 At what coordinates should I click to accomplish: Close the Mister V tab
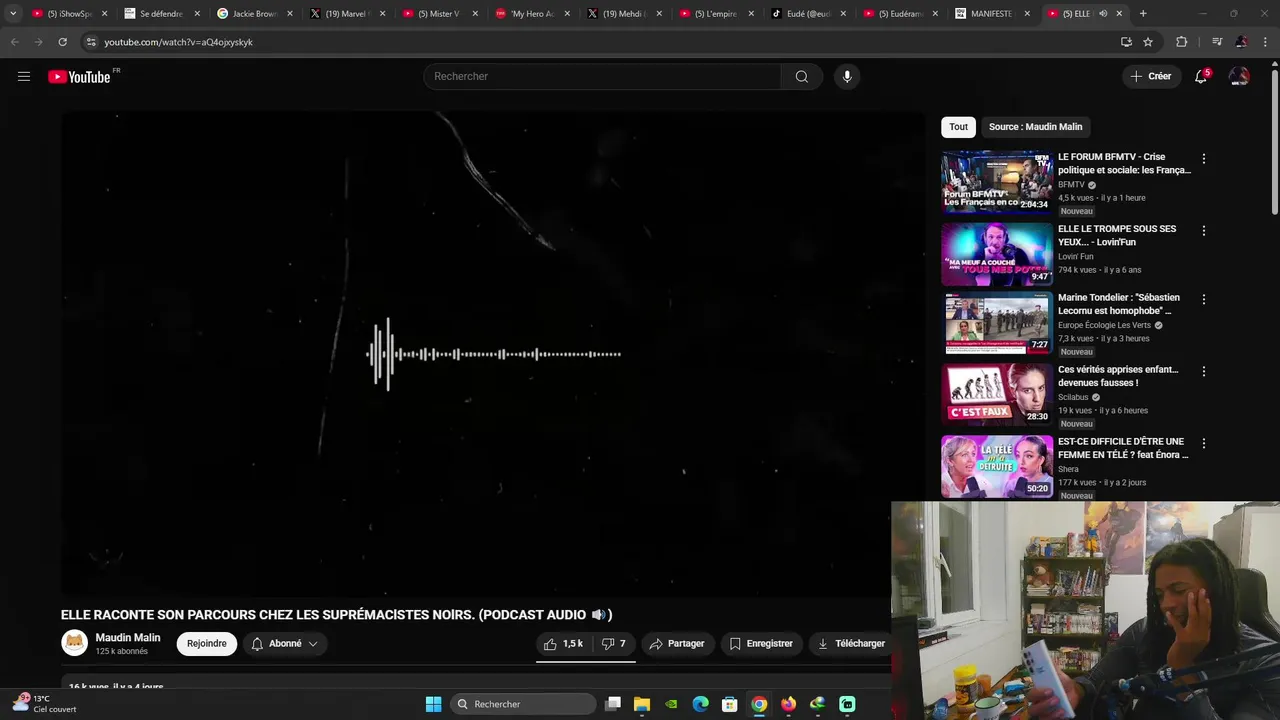tap(474, 14)
